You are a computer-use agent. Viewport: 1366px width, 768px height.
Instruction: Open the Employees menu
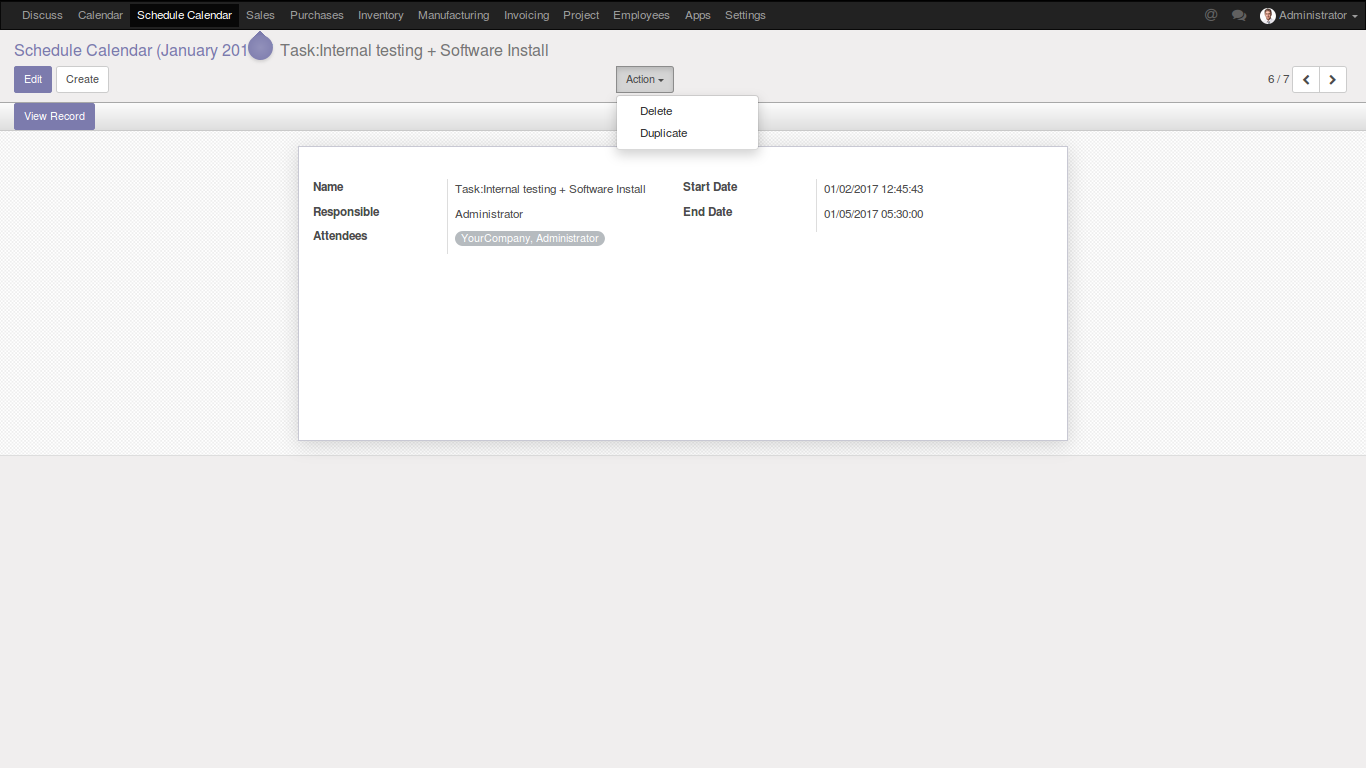[x=641, y=15]
